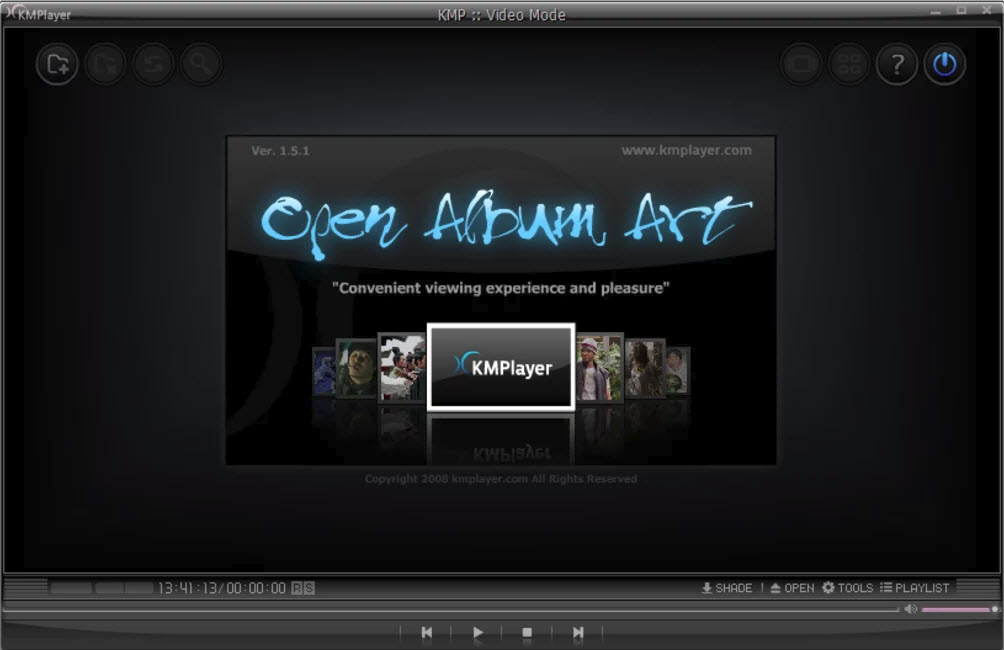Image resolution: width=1004 pixels, height=650 pixels.
Task: Adjust the pink volume slider
Action: point(959,610)
